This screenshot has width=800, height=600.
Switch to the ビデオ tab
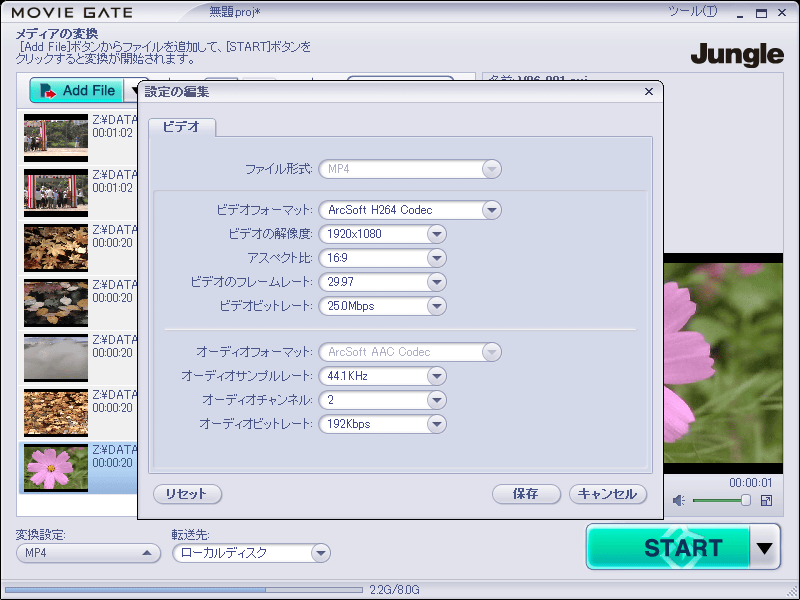pos(182,127)
